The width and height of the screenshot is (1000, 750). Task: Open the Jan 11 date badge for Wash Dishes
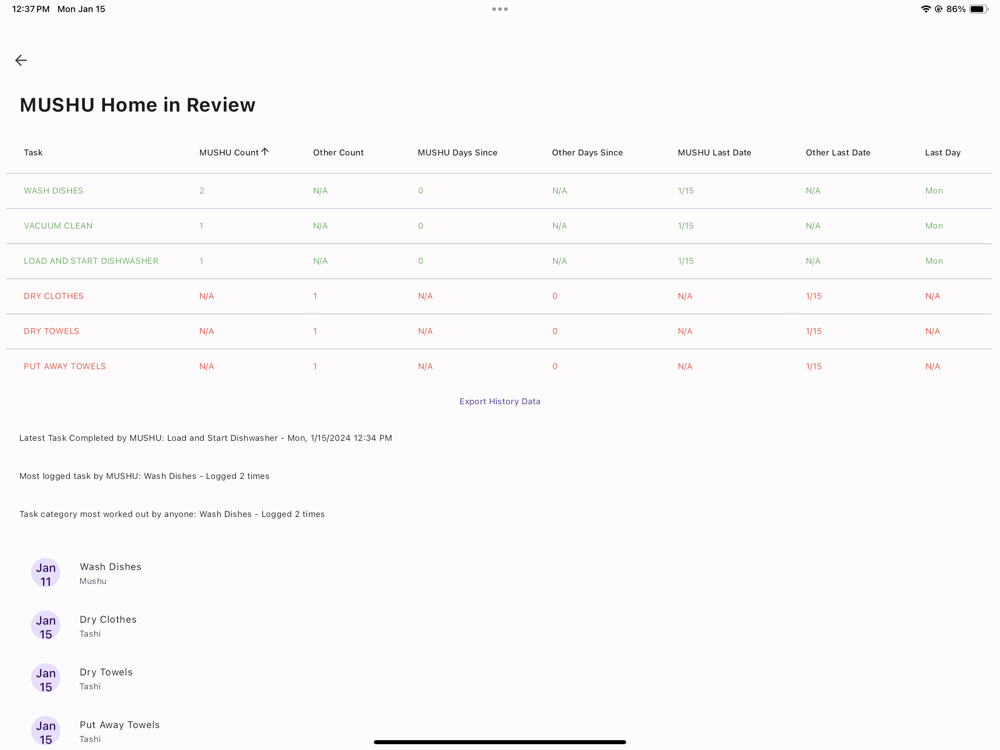point(45,573)
